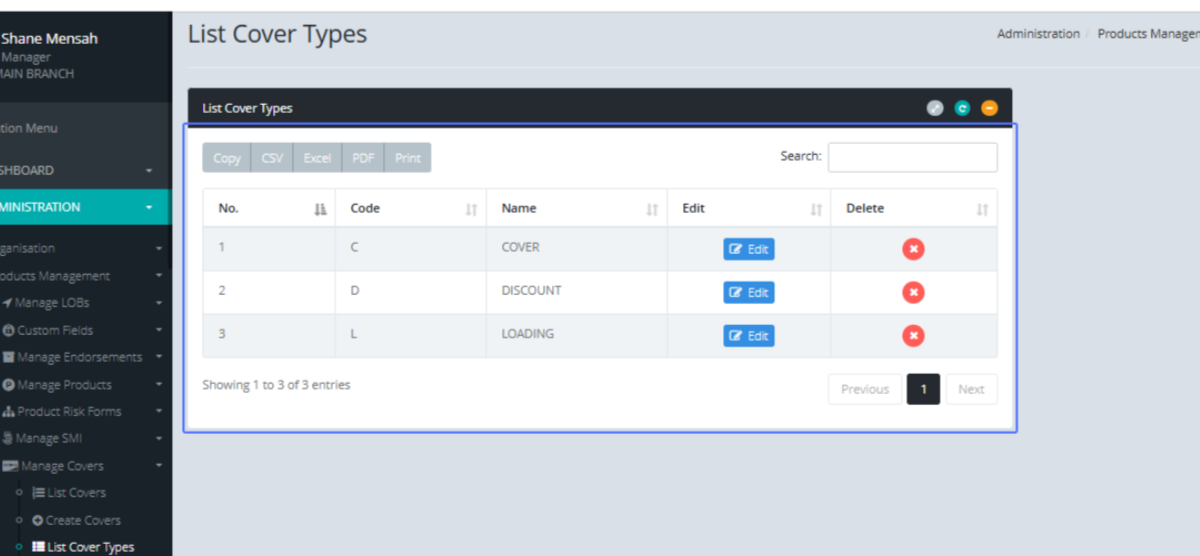
Task: Export table as PDF
Action: (363, 158)
